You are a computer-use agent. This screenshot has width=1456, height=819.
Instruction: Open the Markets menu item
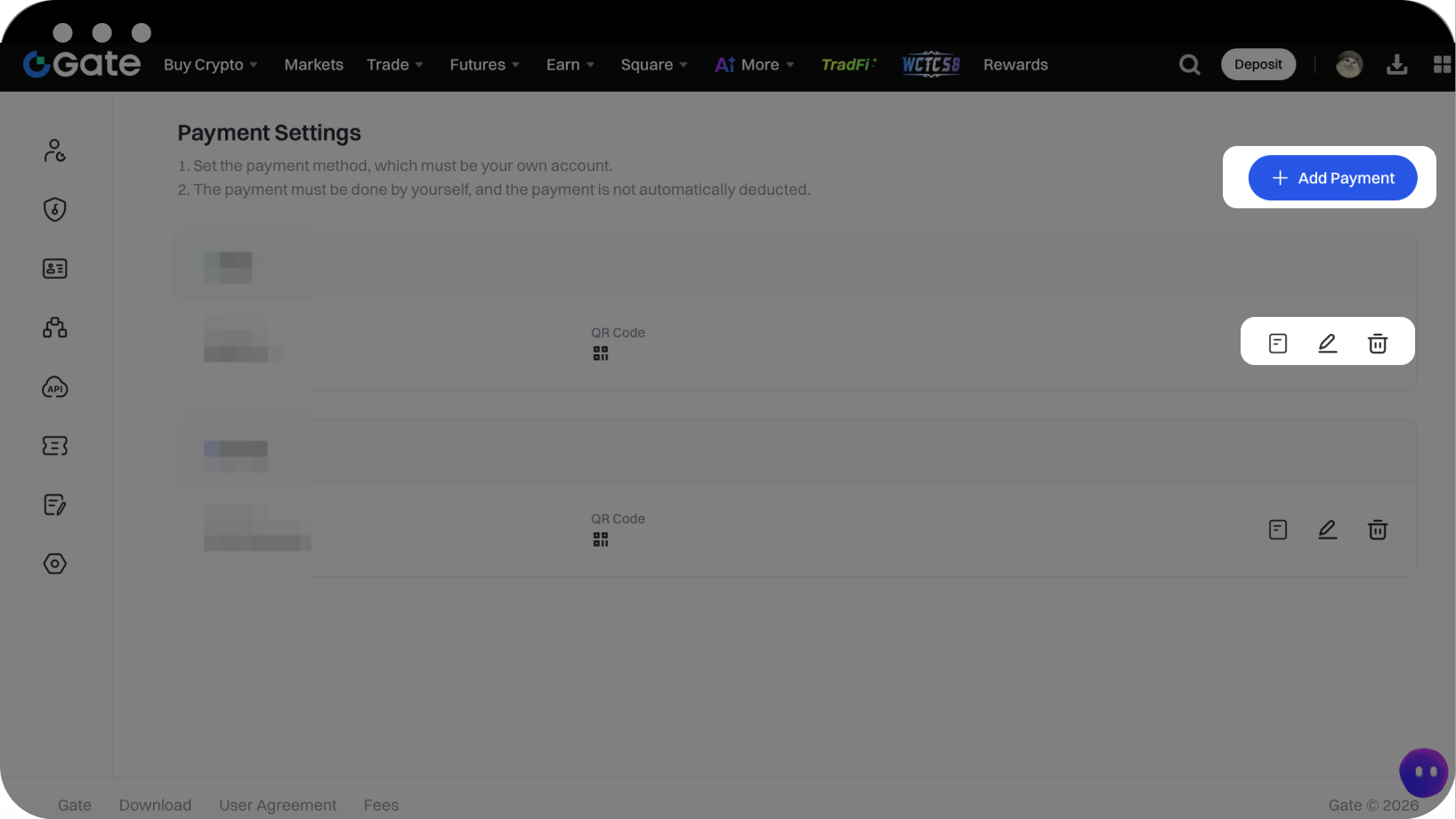[313, 65]
